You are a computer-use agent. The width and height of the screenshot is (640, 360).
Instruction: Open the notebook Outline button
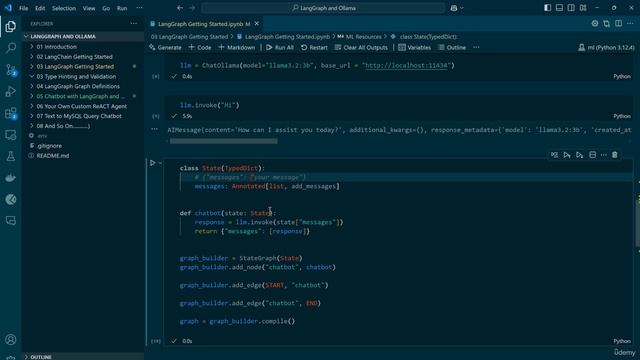(452, 47)
